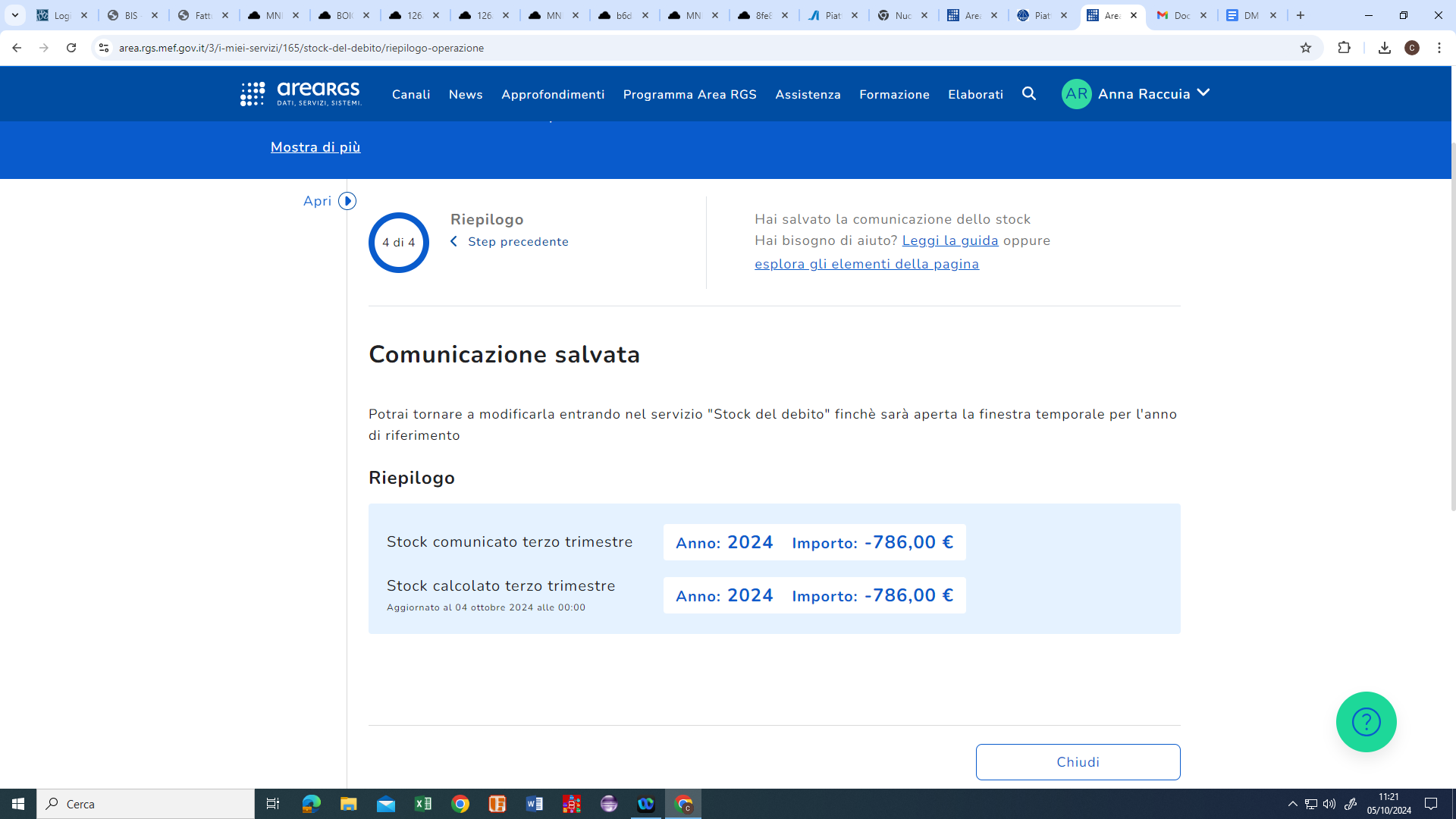The width and height of the screenshot is (1456, 819).
Task: Click the AR user avatar circle
Action: 1076,94
